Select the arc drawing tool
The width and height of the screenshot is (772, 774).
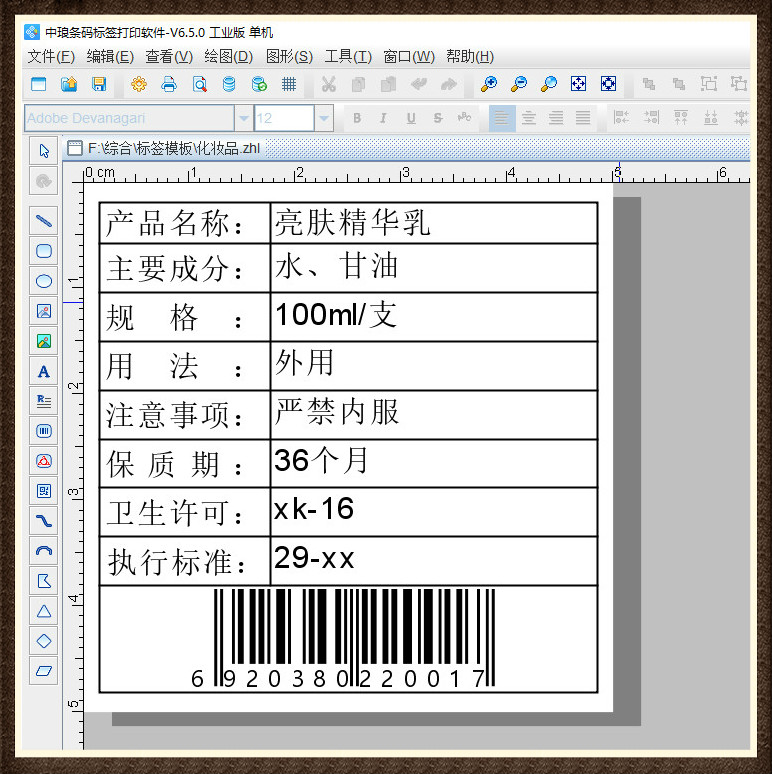[x=44, y=551]
